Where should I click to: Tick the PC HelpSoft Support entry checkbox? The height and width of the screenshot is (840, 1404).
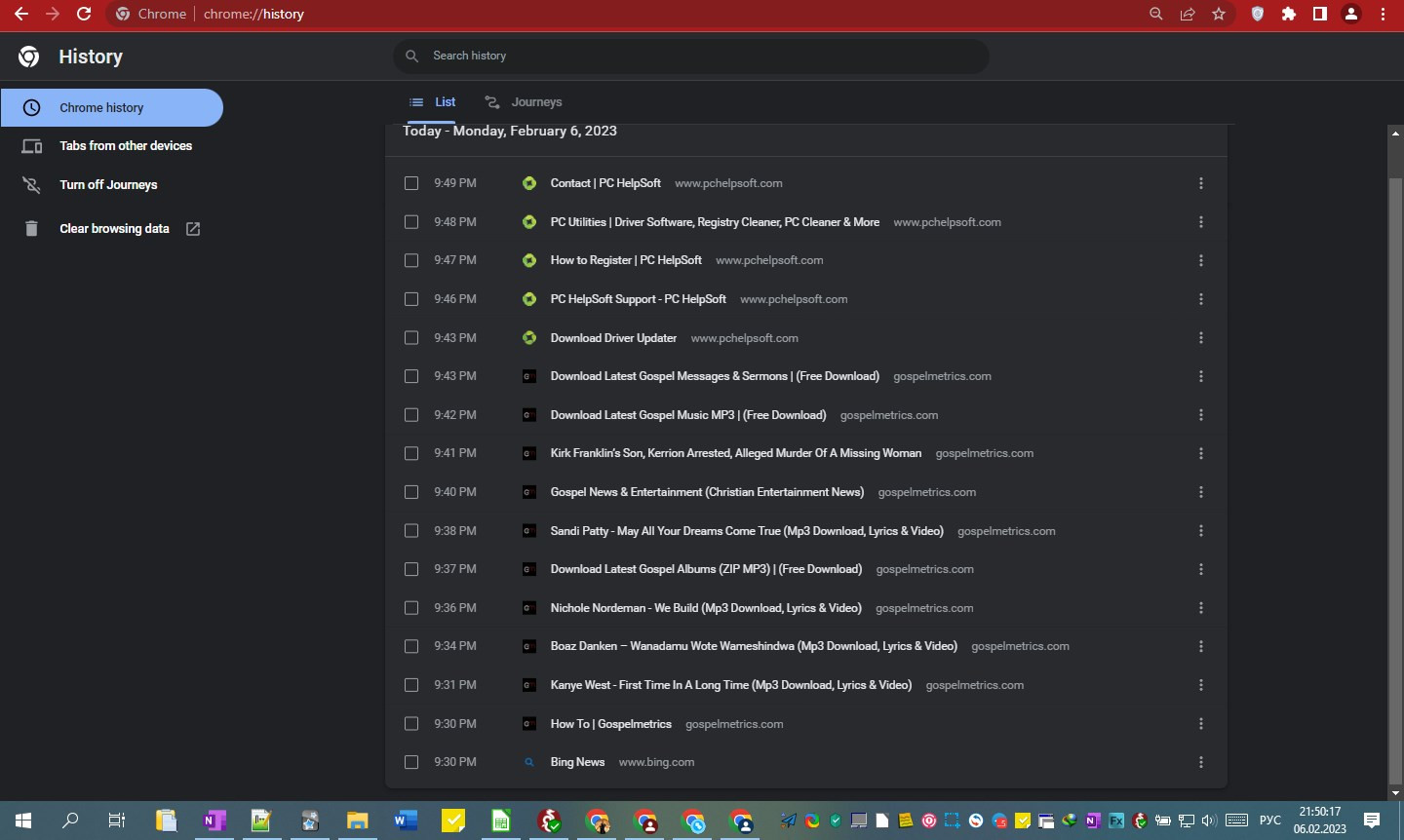click(x=411, y=299)
